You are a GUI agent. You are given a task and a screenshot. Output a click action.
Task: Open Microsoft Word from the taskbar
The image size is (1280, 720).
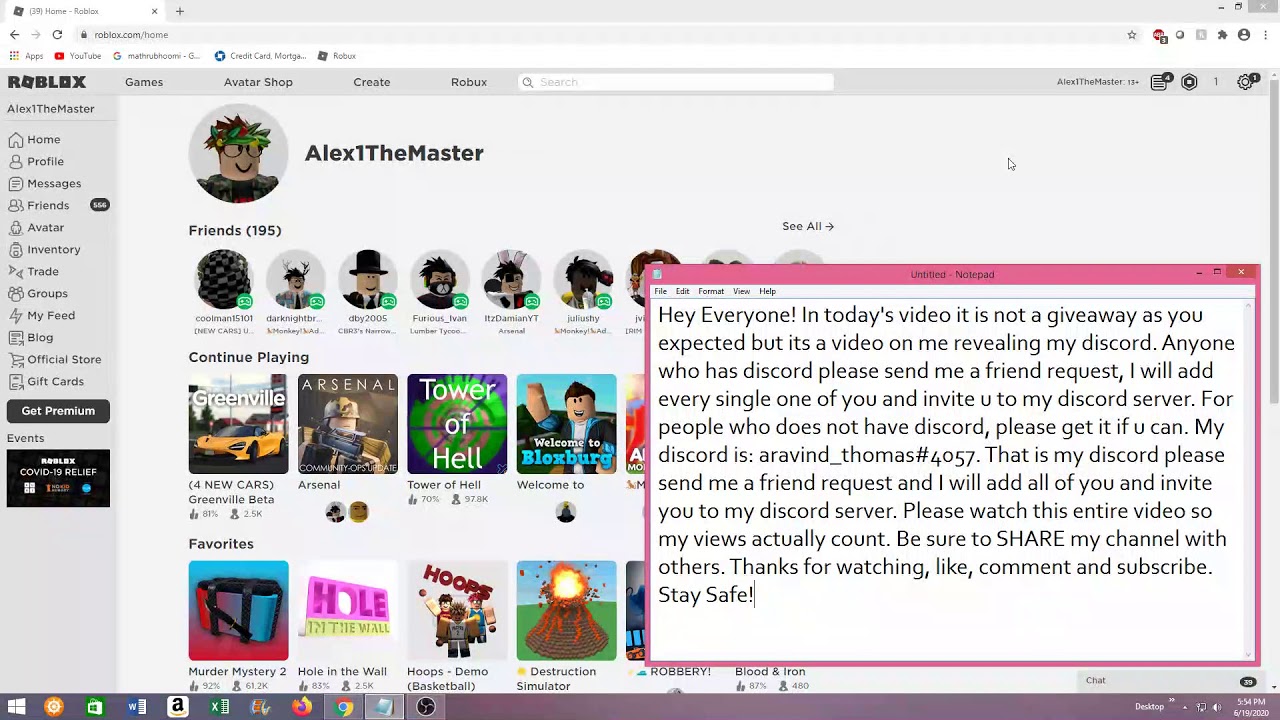tap(136, 707)
